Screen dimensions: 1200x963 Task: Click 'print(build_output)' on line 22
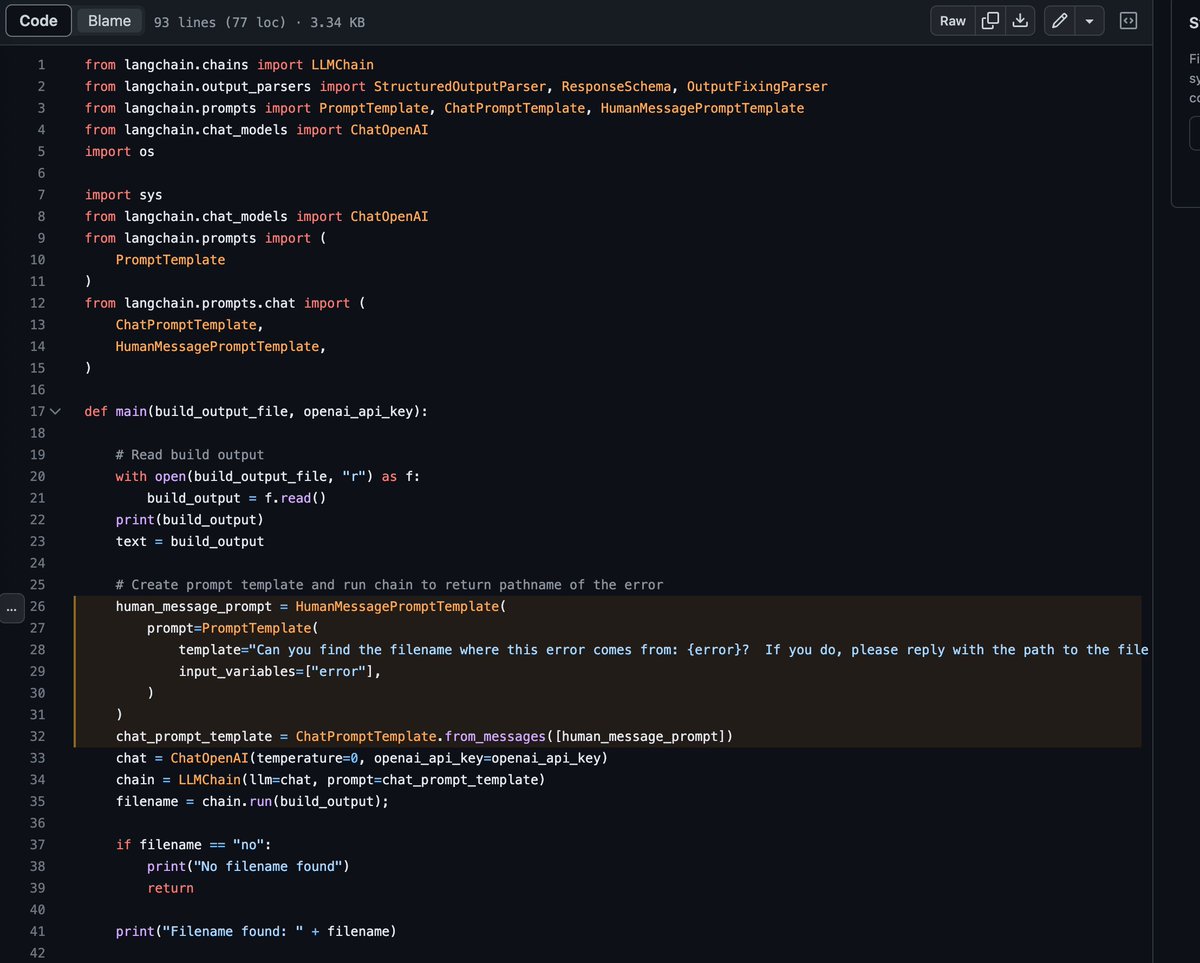190,520
